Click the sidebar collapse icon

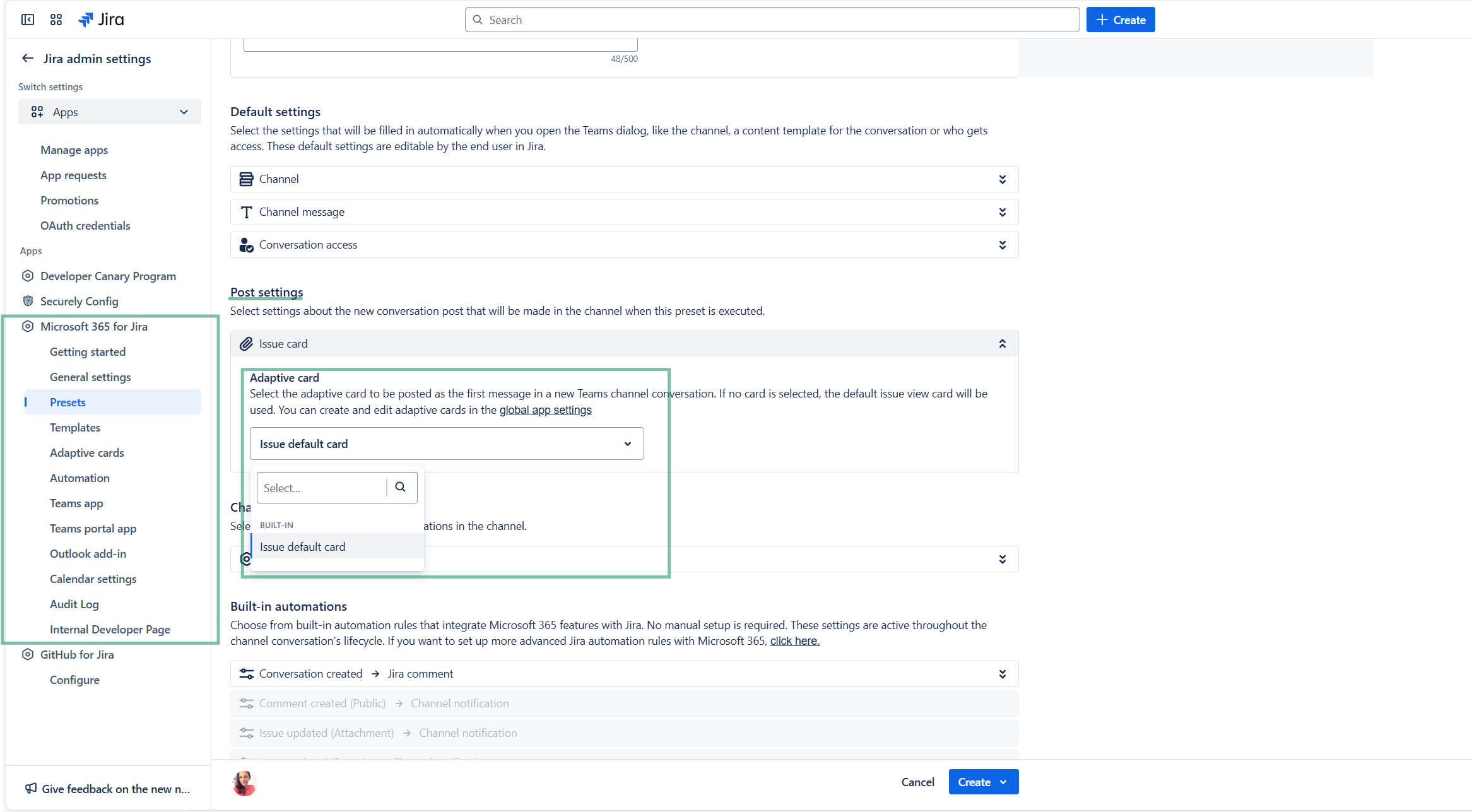pyautogui.click(x=28, y=20)
